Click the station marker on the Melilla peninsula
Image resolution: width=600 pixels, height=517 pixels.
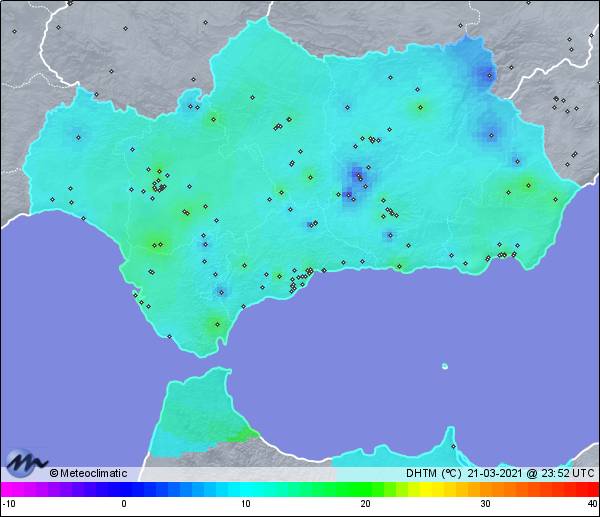coord(453,446)
